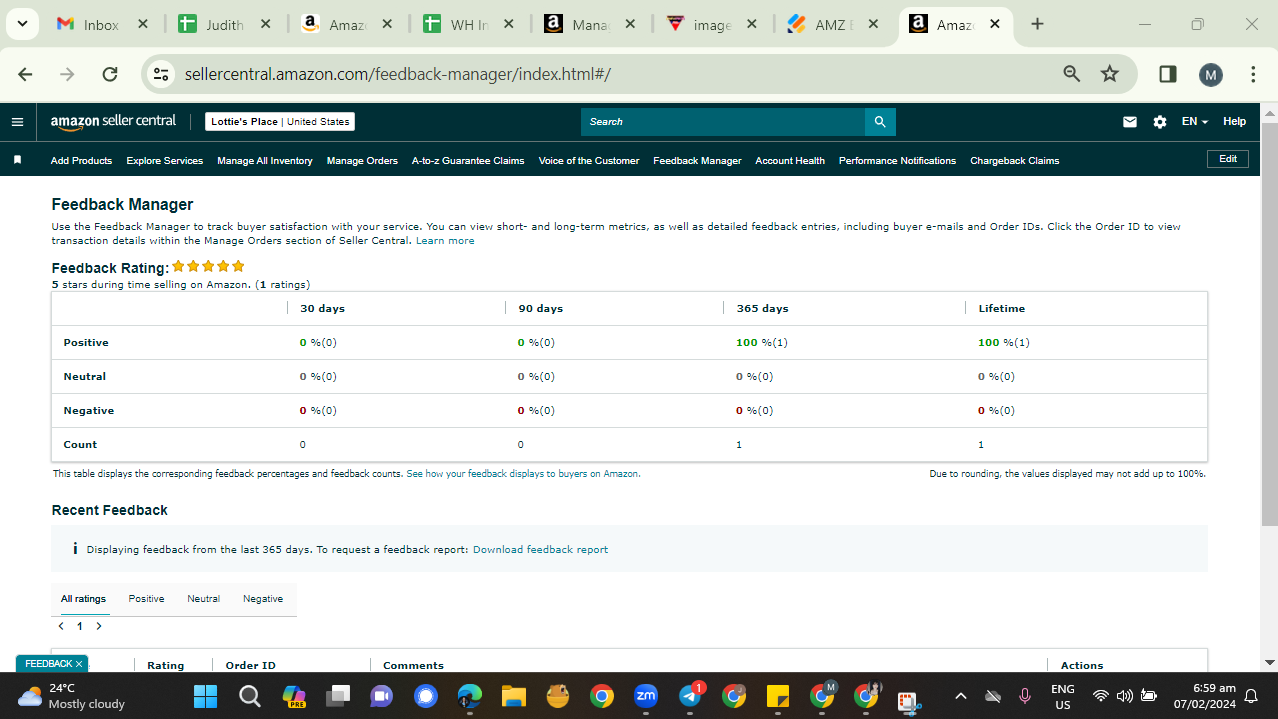Click the page vertical scrollbar
Viewport: 1278px width, 719px height.
(1270, 325)
